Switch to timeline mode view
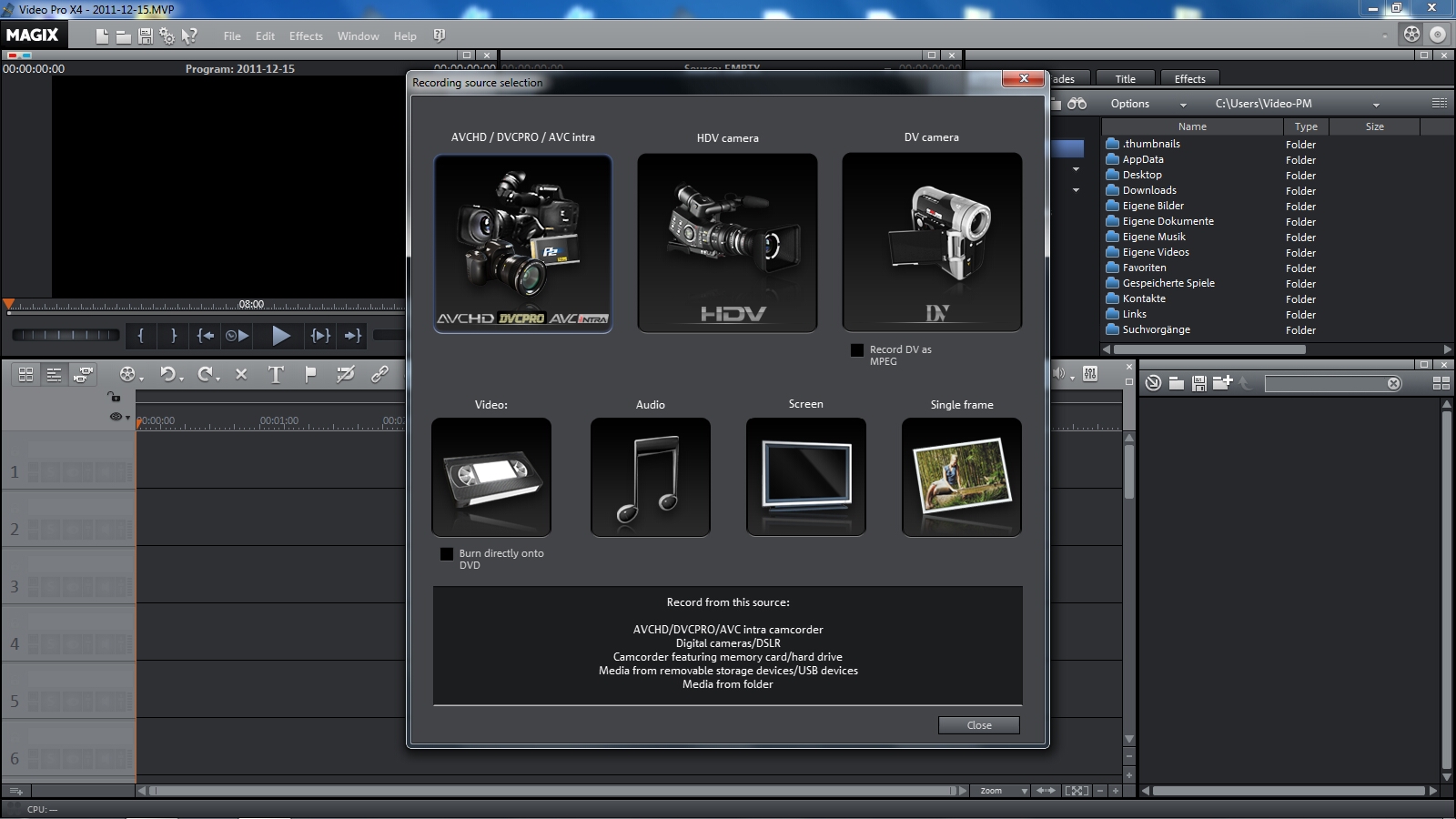The image size is (1456, 819). click(54, 374)
